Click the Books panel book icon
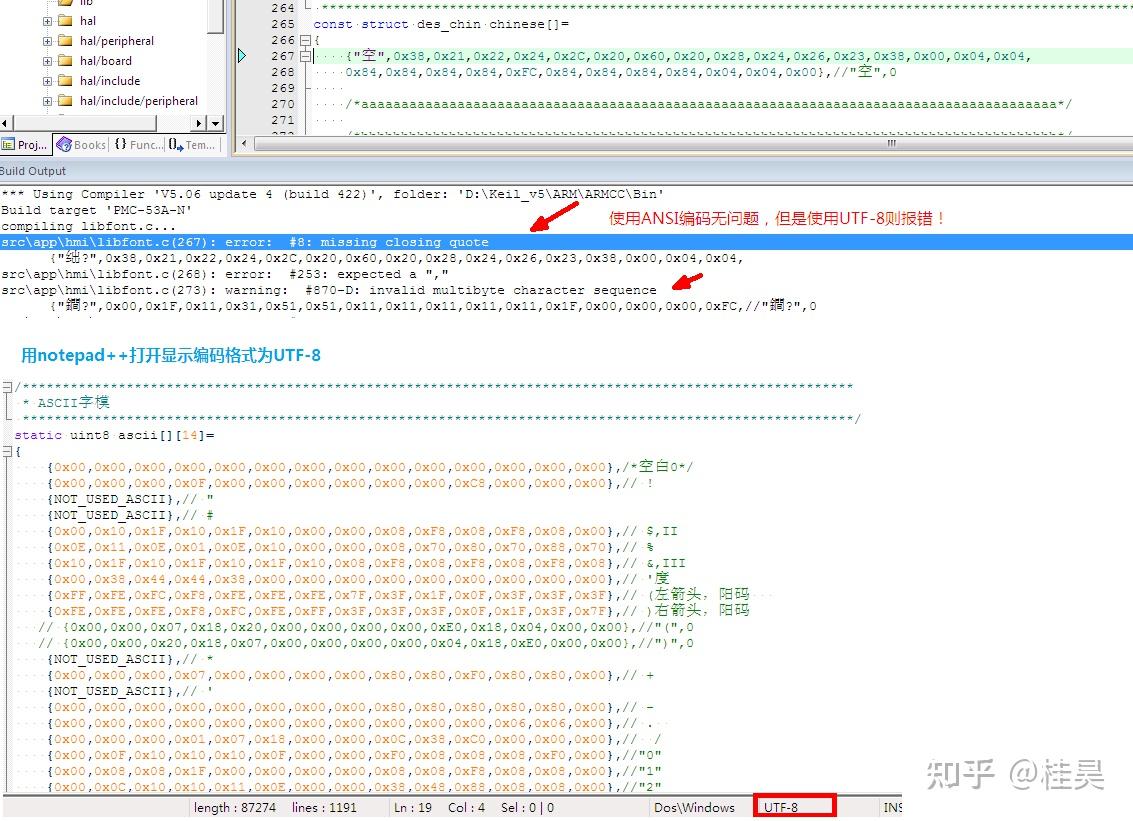Image resolution: width=1133 pixels, height=821 pixels. 66,144
